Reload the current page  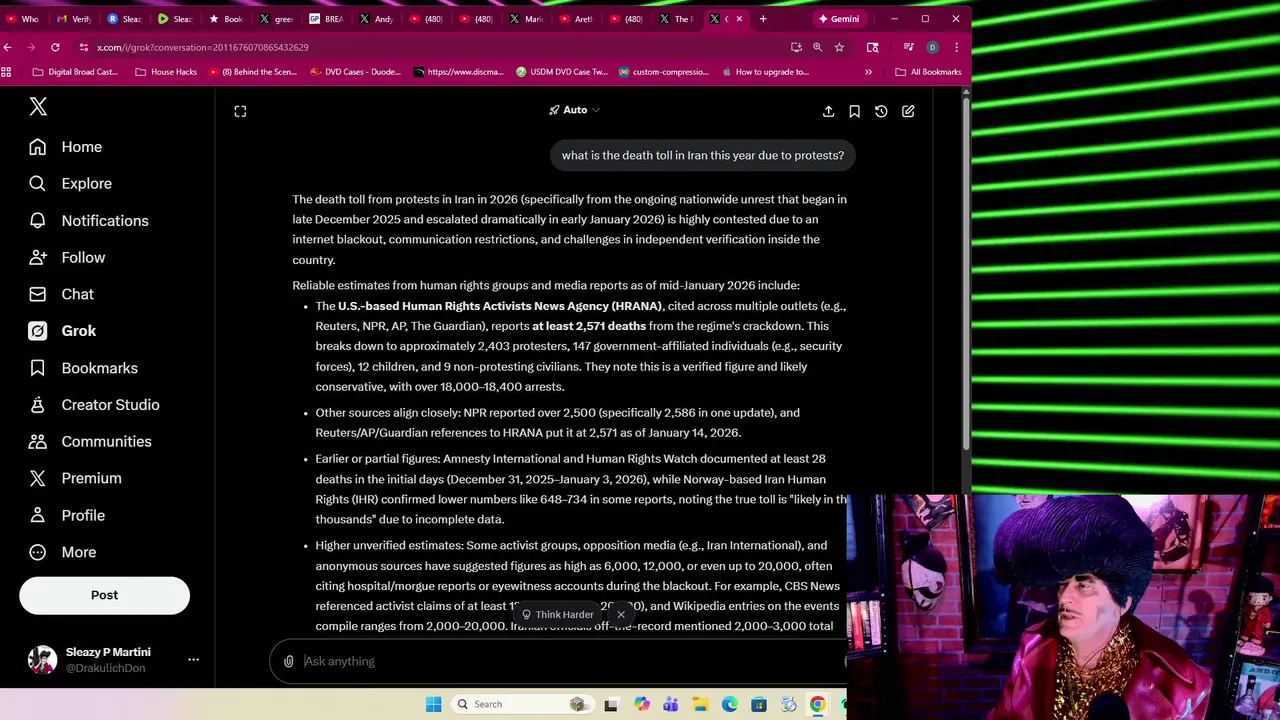pyautogui.click(x=55, y=47)
